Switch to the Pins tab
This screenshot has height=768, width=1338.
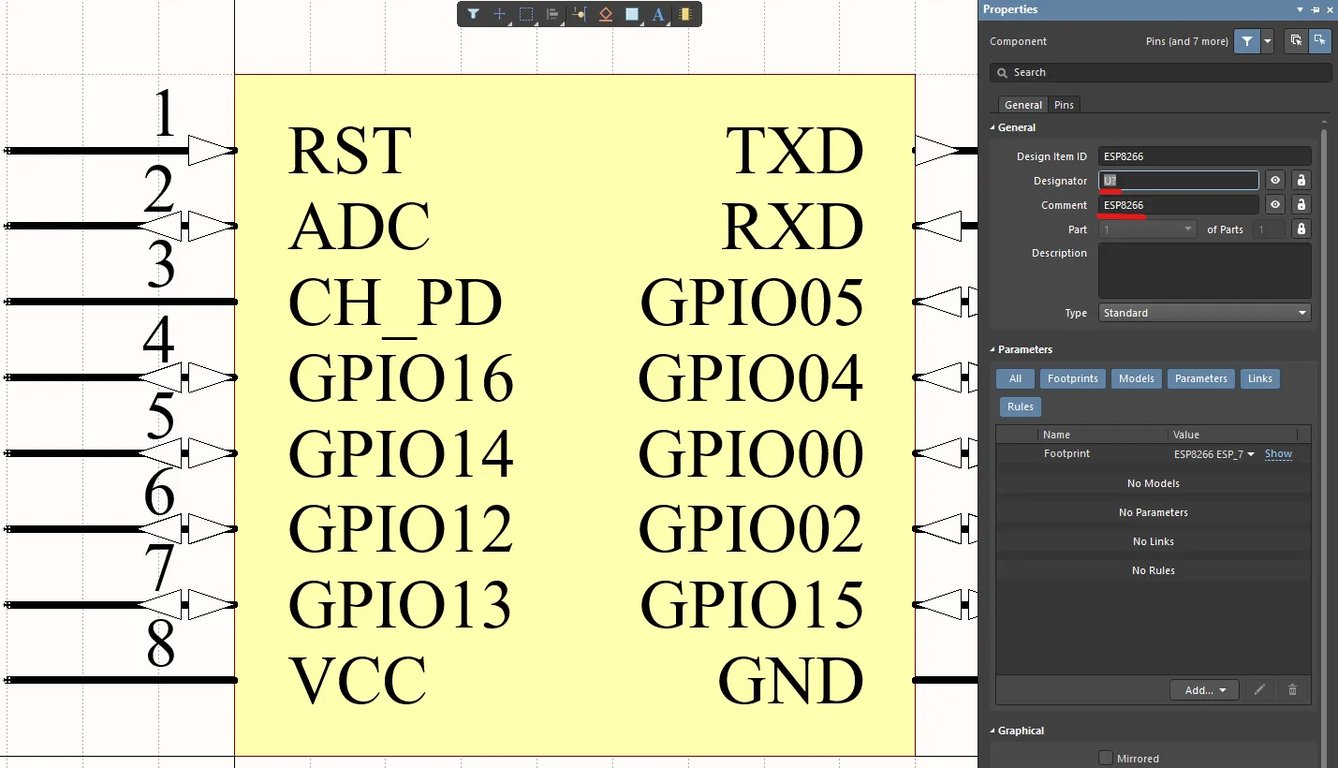pos(1064,105)
